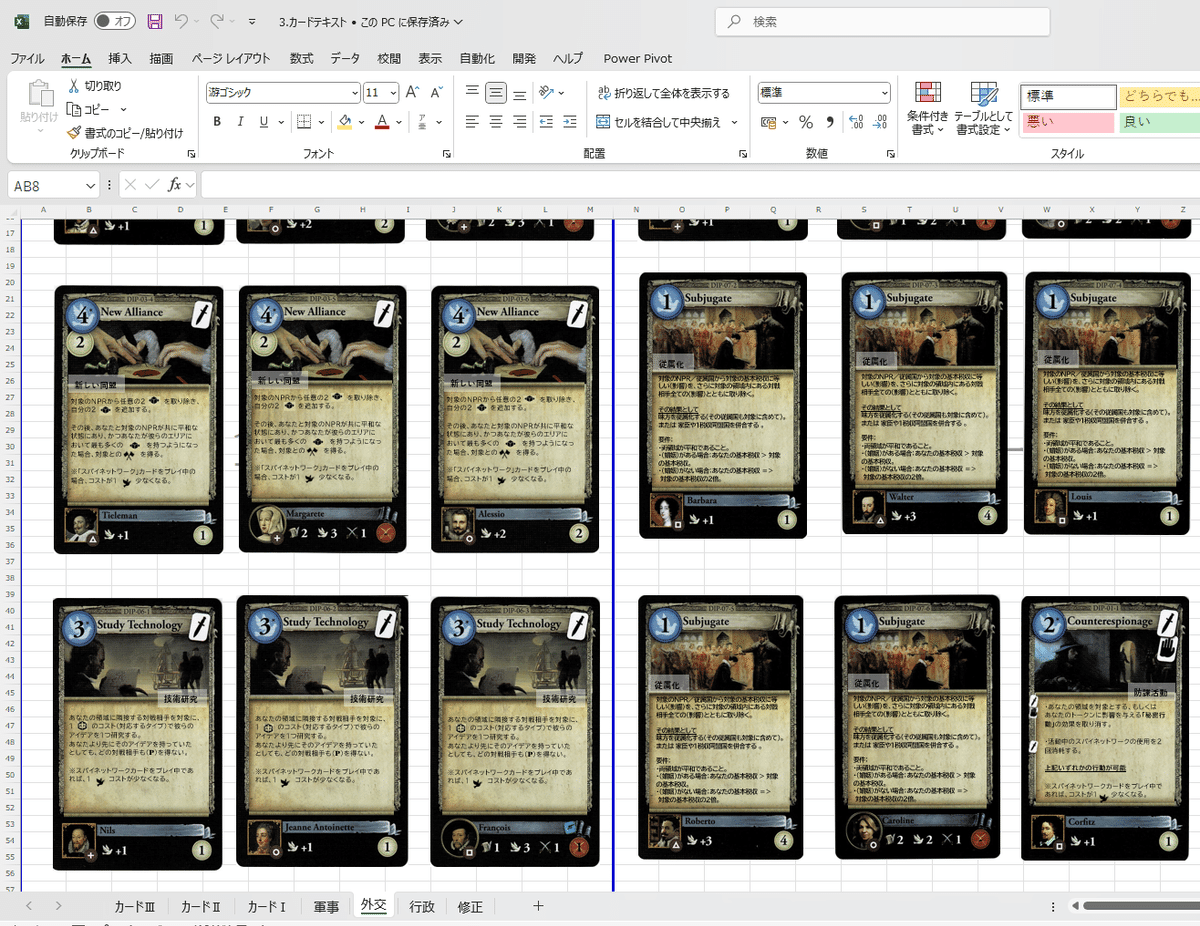This screenshot has width=1200, height=926.
Task: Switch to the データ ribbon tab
Action: pyautogui.click(x=345, y=59)
